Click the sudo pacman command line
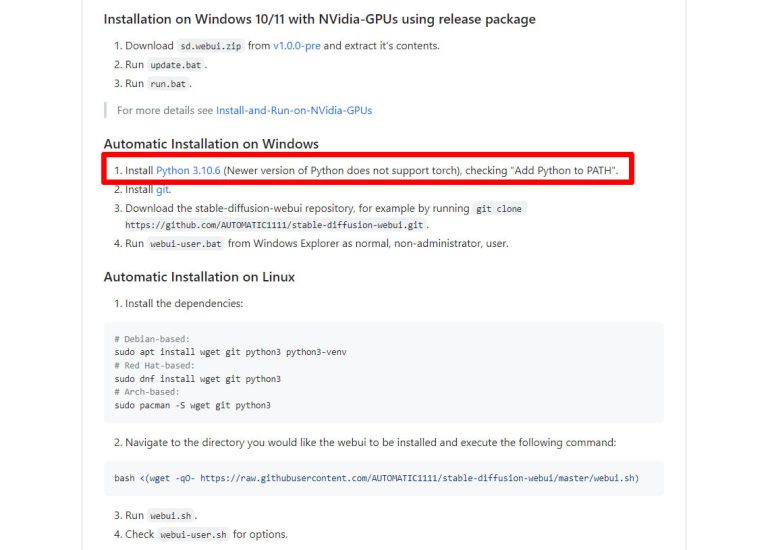Screen dimensions: 768x550 (192, 405)
